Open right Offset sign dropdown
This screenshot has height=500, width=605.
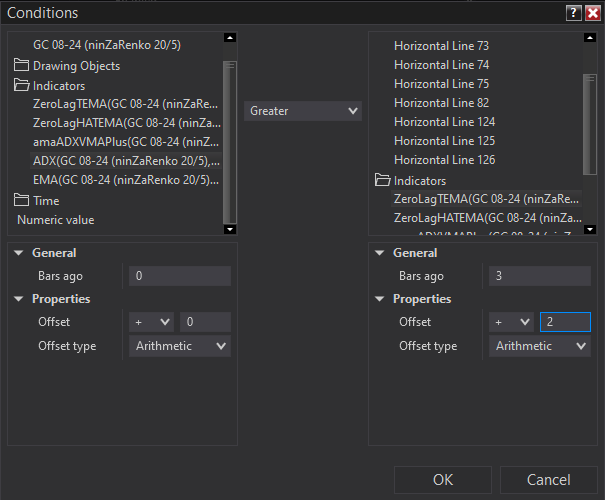pos(511,322)
